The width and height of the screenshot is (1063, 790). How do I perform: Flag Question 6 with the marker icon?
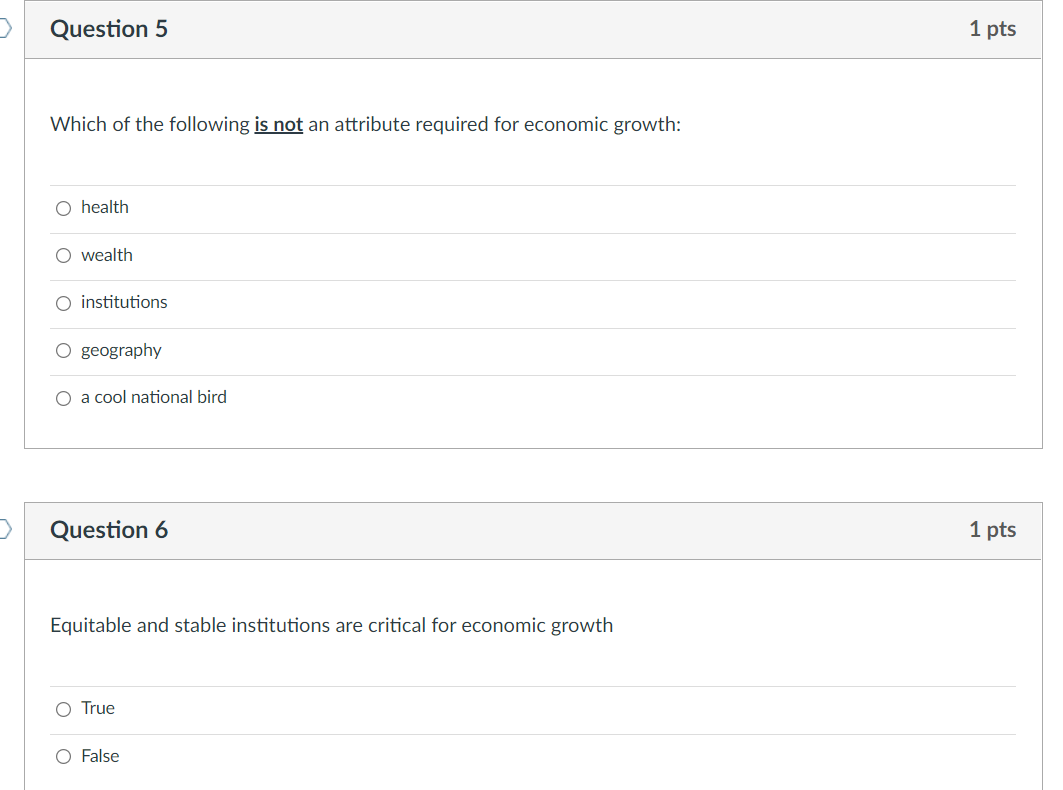5,529
